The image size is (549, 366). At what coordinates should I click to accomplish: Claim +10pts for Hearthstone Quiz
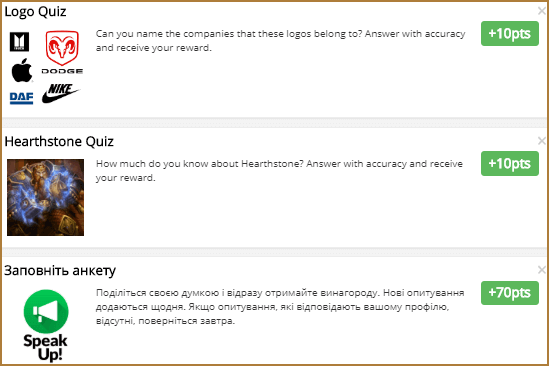pos(509,164)
